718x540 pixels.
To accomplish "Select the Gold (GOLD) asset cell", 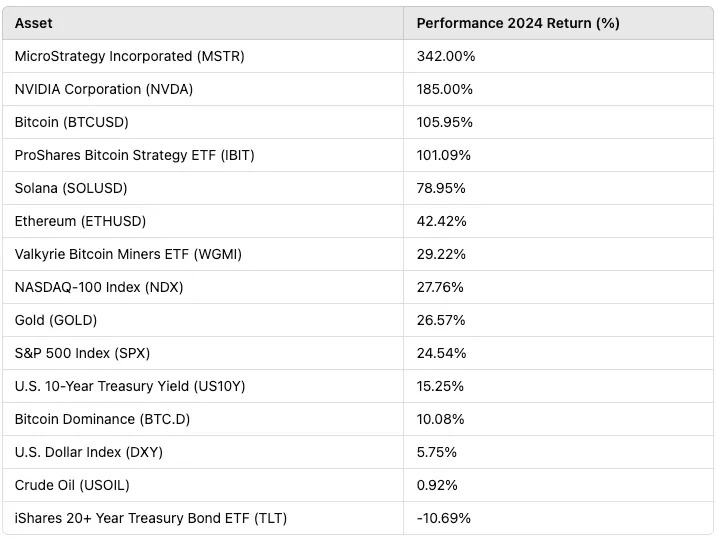I will tap(56, 320).
